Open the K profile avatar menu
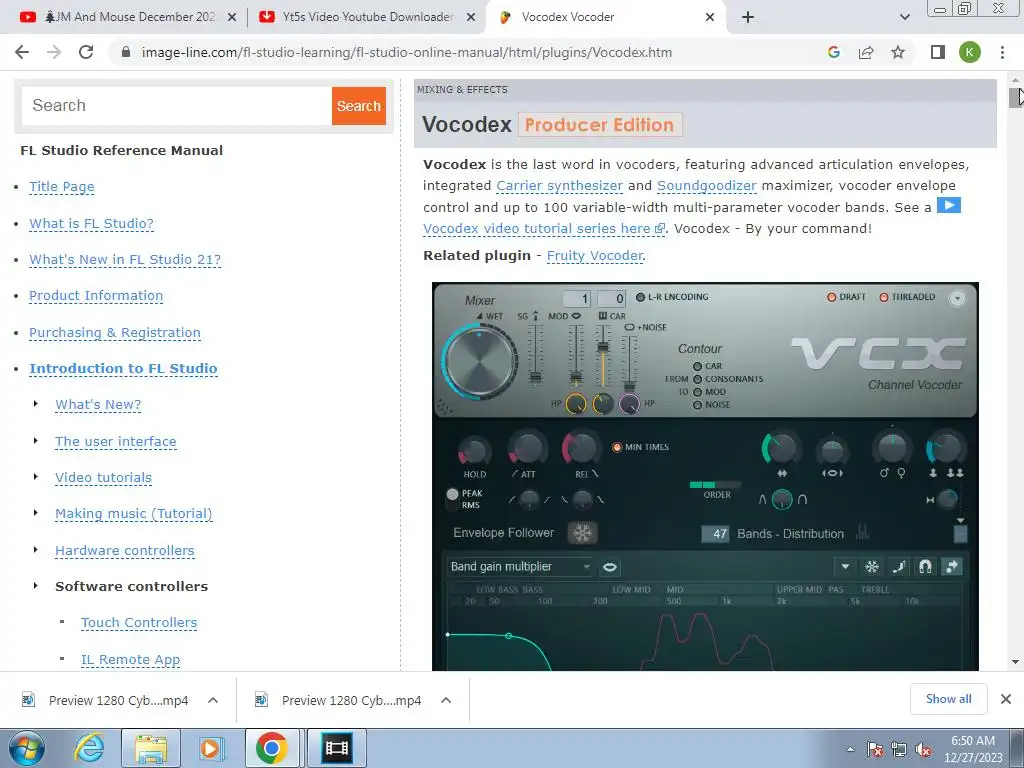 click(970, 52)
